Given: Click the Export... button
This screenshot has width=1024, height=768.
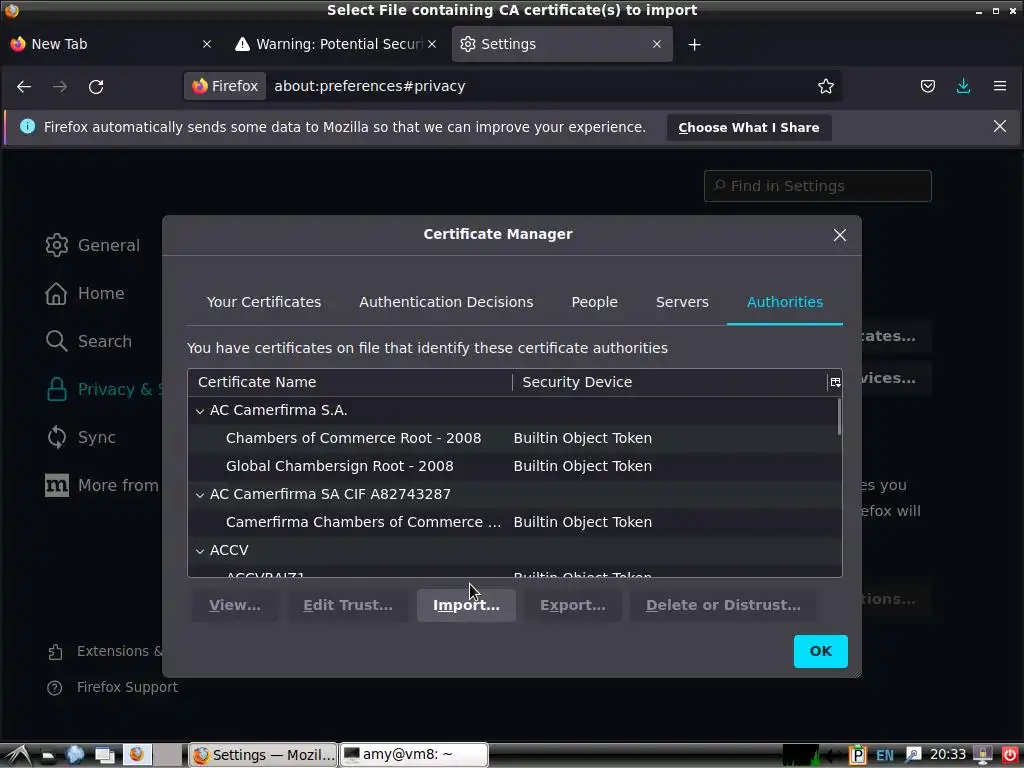Looking at the screenshot, I should click(x=573, y=605).
